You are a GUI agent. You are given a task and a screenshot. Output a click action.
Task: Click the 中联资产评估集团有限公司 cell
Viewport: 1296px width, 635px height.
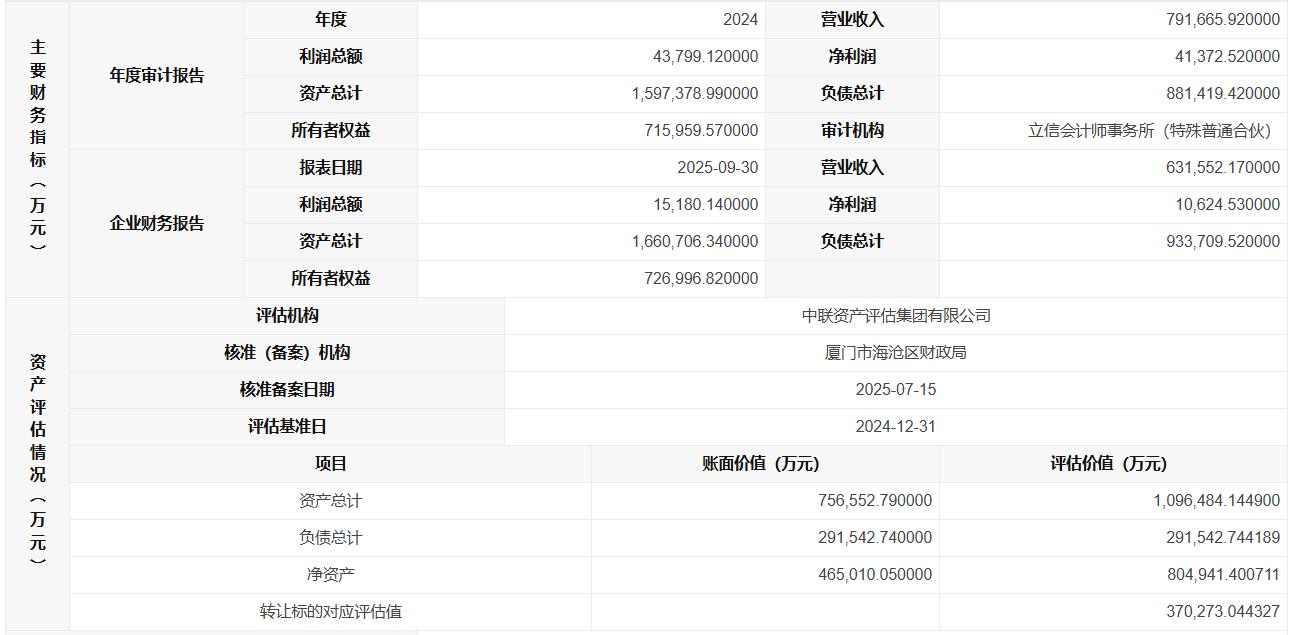click(895, 316)
